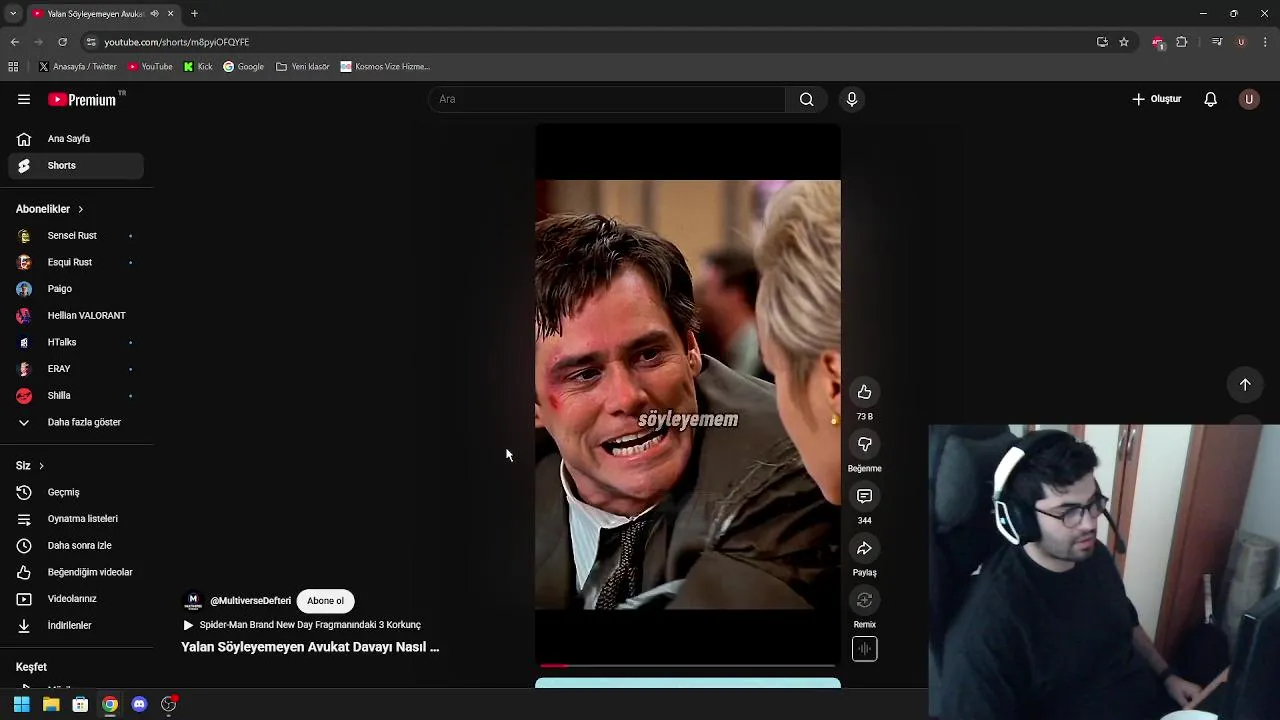The image size is (1280, 720).
Task: Open the Hellian VALORANT subscription
Action: (x=76, y=316)
